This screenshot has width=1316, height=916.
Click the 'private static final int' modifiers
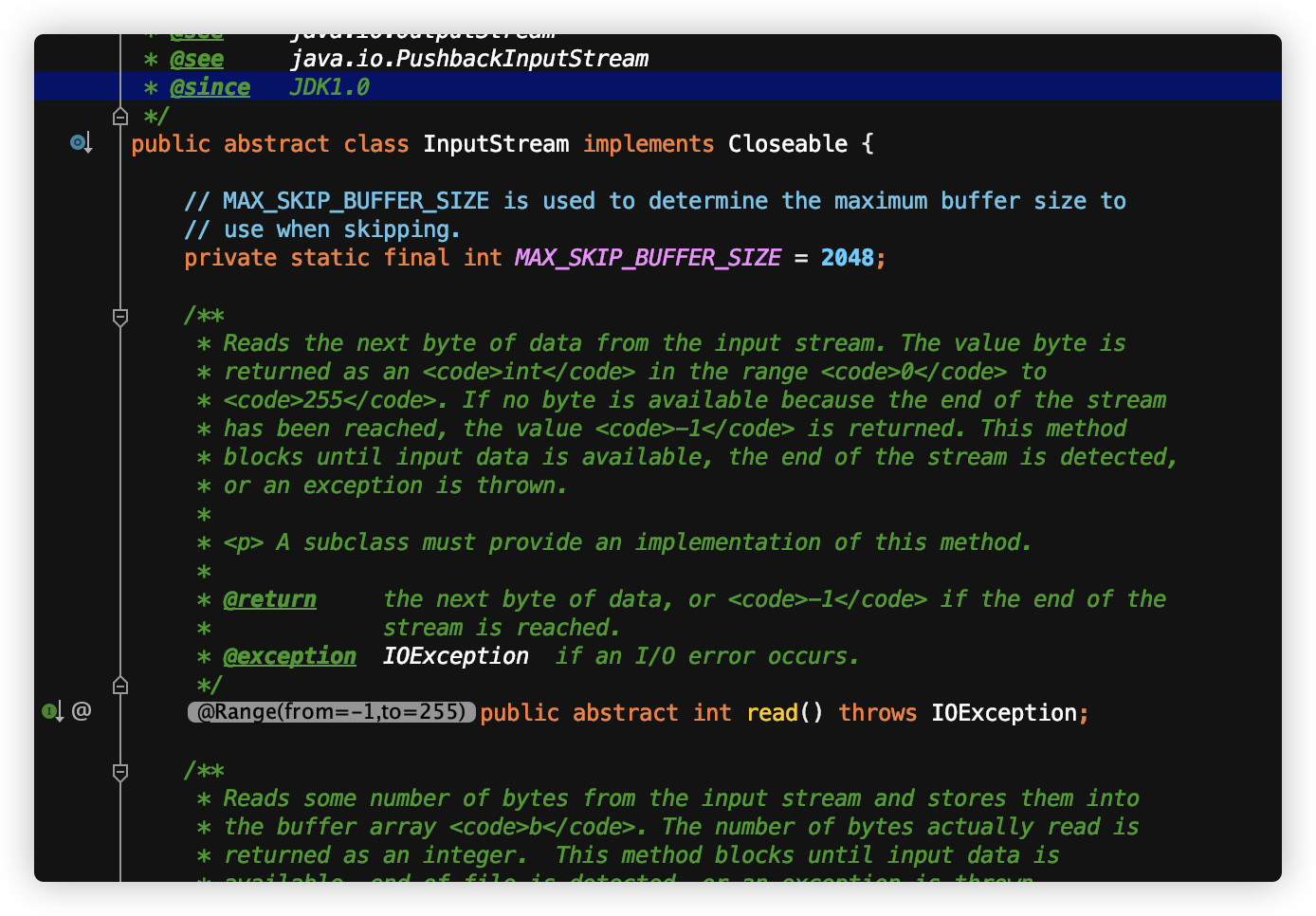click(x=342, y=258)
